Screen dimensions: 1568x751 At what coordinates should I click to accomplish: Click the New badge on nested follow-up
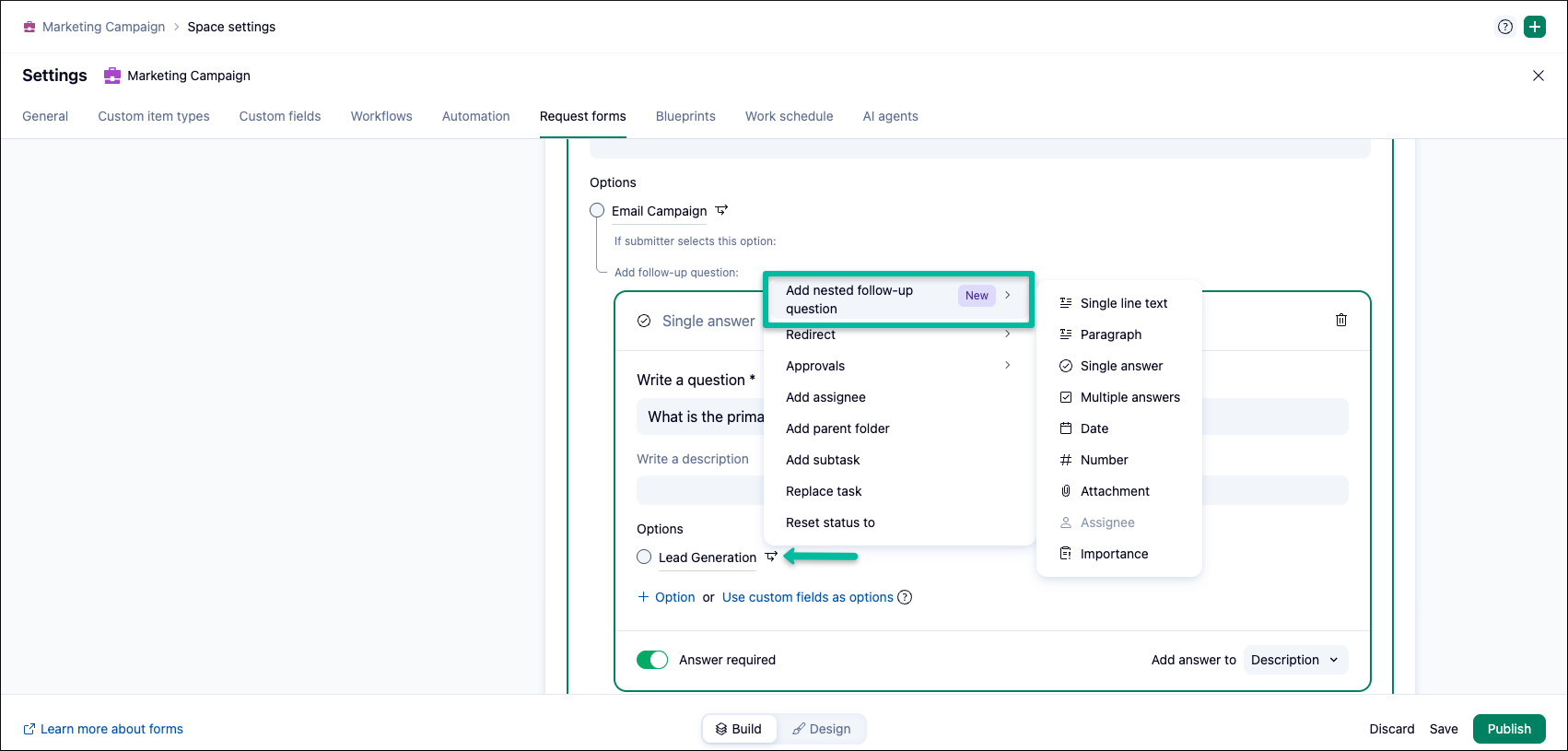coord(977,296)
